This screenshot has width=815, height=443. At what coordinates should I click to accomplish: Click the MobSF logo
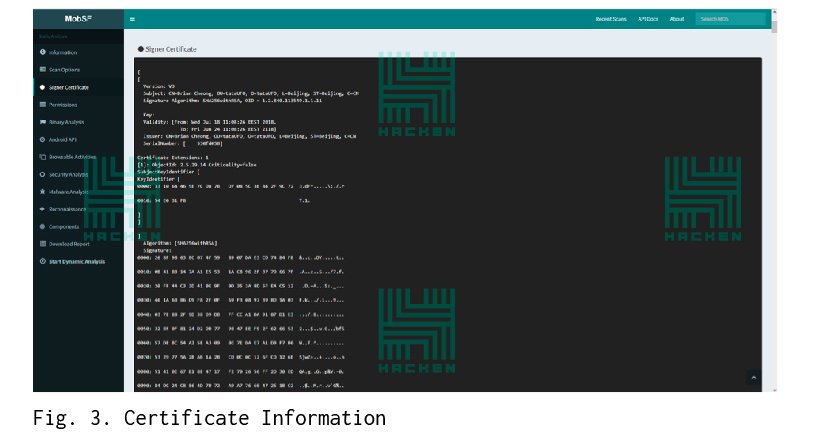pos(78,19)
